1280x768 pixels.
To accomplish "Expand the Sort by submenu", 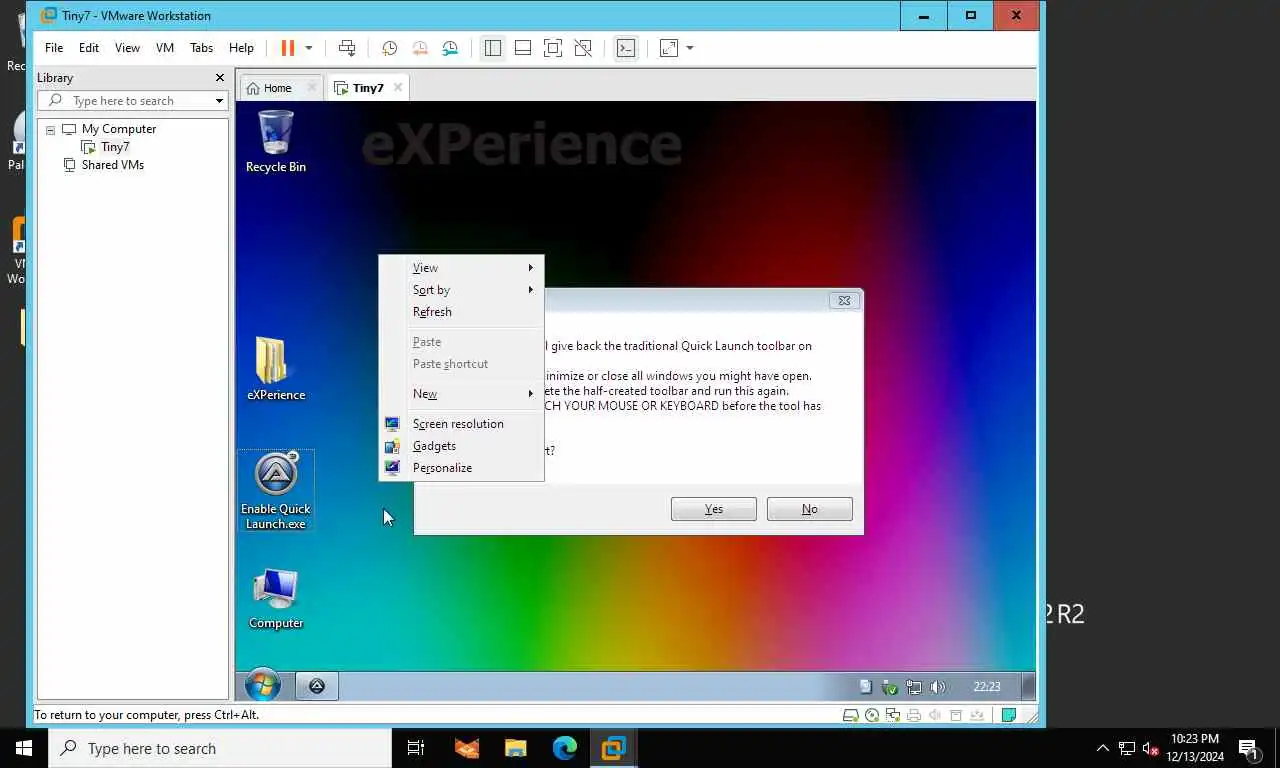I will [x=461, y=290].
